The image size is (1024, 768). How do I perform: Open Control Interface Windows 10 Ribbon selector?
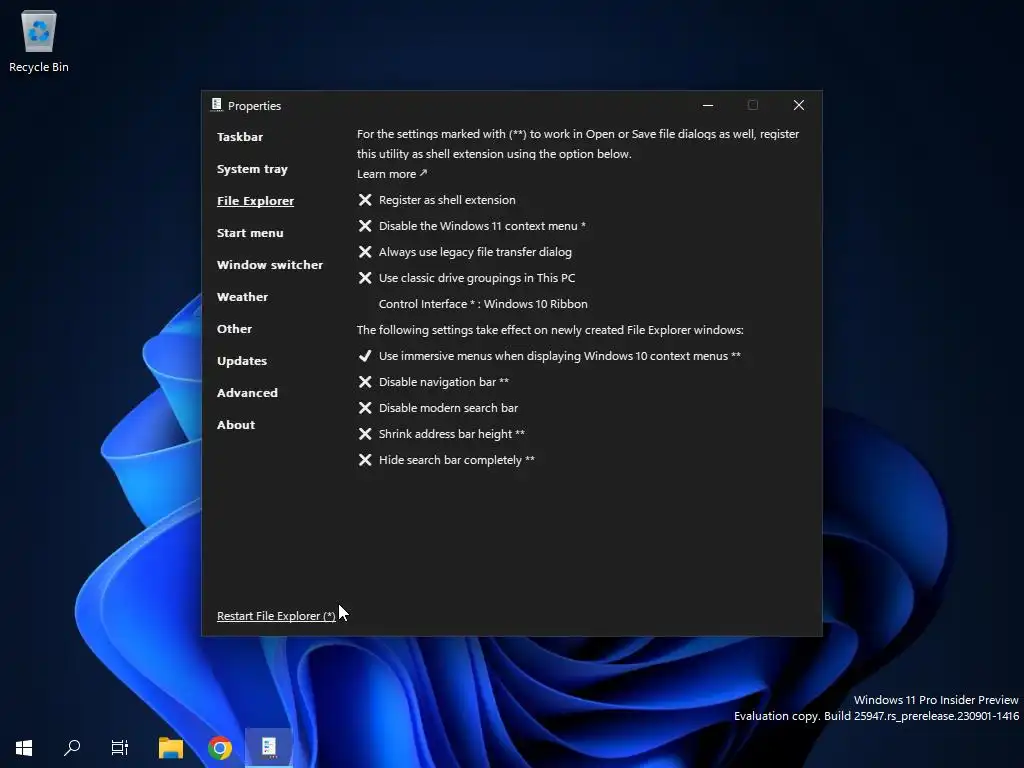tap(483, 304)
